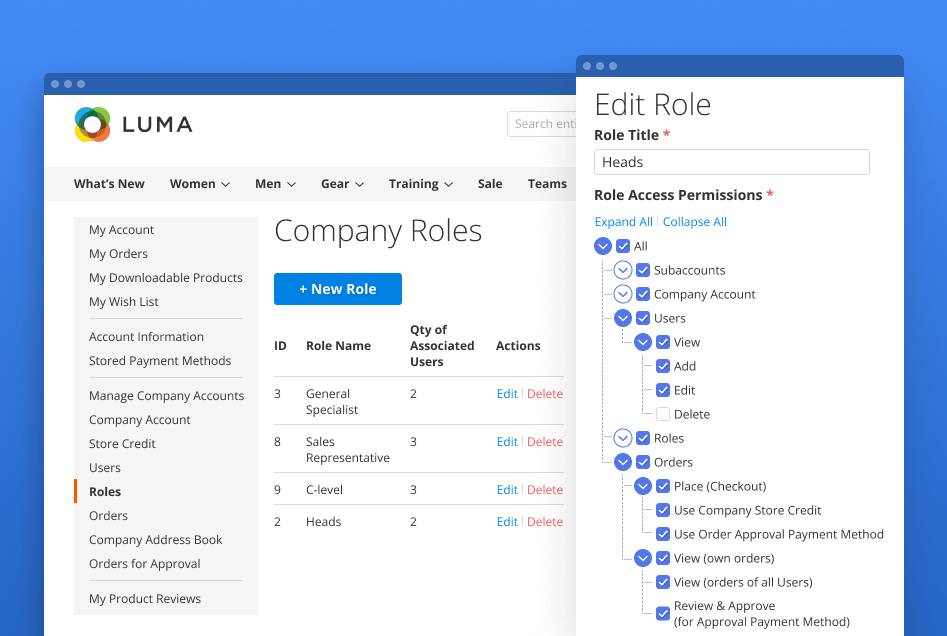Delete the Sales Representative role
Viewport: 947px width, 636px height.
(x=544, y=441)
